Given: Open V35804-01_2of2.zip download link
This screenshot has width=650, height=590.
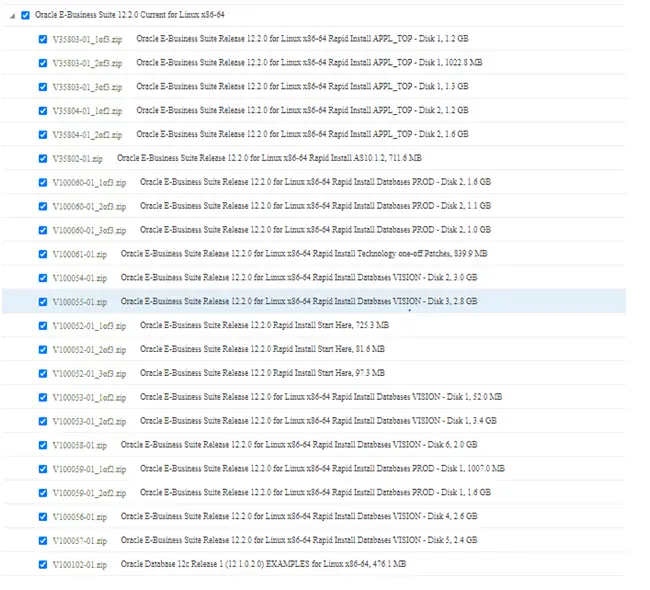Looking at the screenshot, I should pyautogui.click(x=87, y=135).
